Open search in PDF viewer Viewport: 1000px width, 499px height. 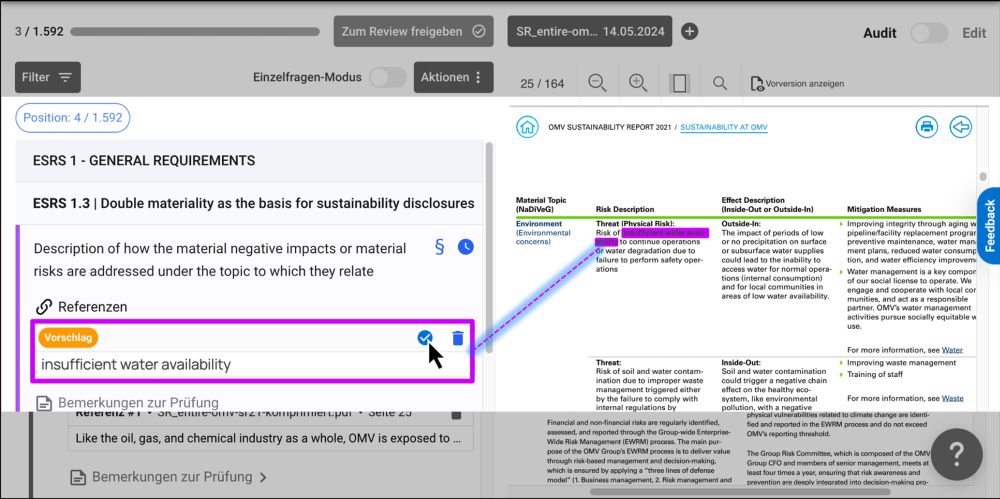(720, 83)
